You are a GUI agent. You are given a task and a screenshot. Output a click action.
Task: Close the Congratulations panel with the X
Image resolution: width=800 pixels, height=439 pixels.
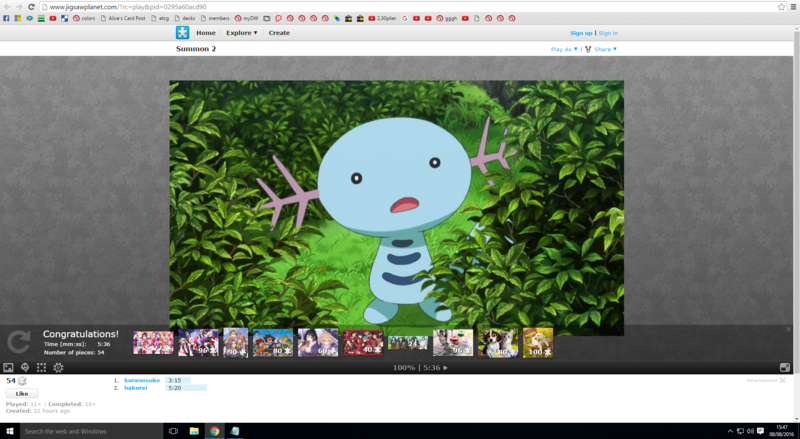click(x=788, y=330)
